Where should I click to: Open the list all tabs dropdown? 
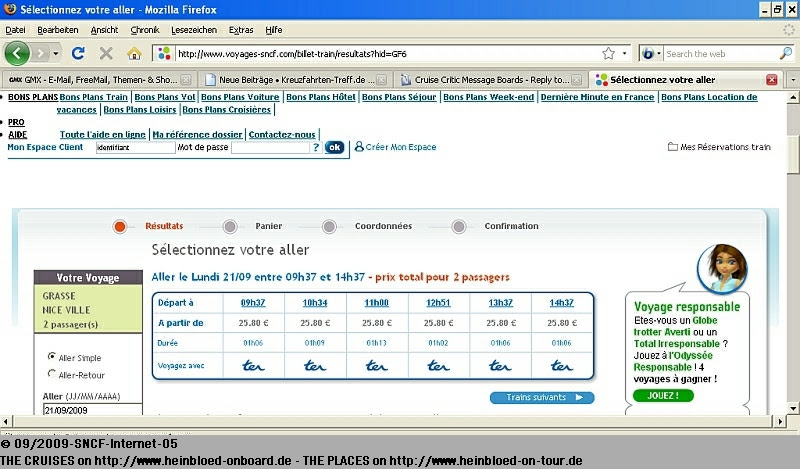[792, 80]
